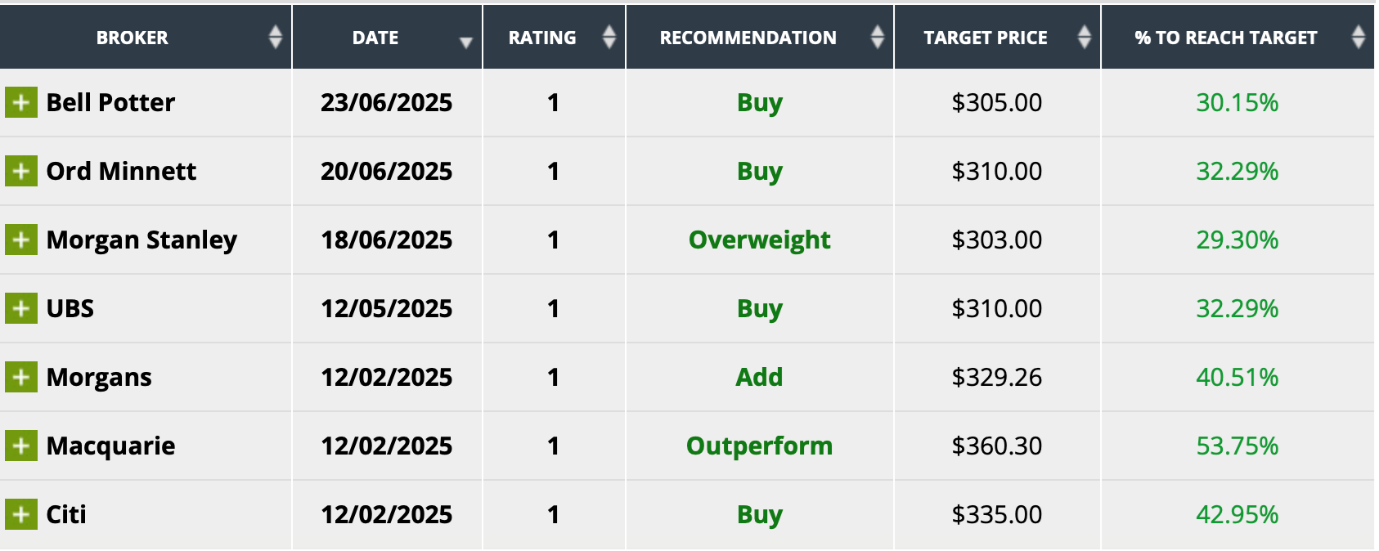Click sort arrows in Broker column header

(x=276, y=38)
